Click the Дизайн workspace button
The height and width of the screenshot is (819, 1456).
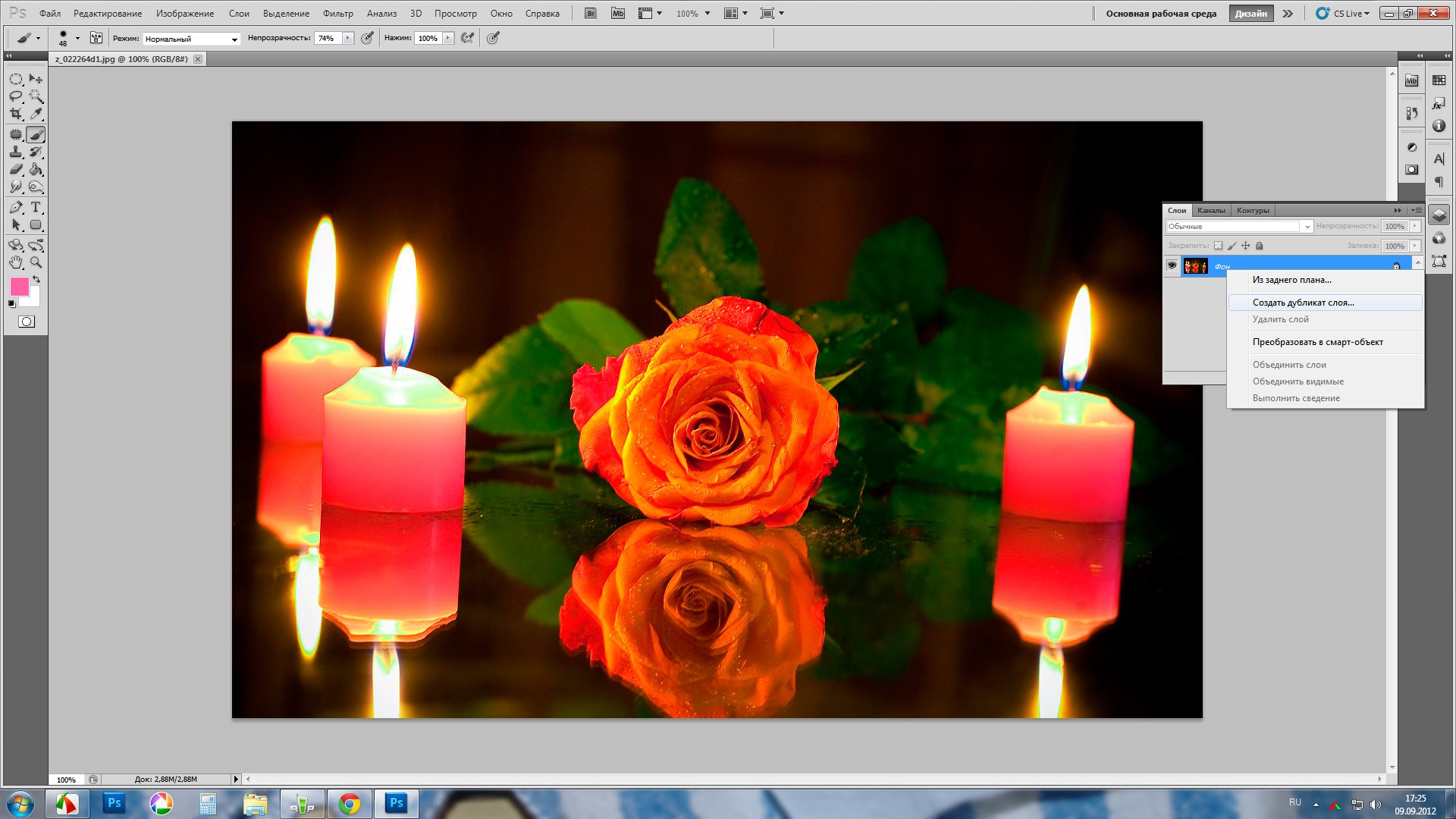[x=1250, y=14]
